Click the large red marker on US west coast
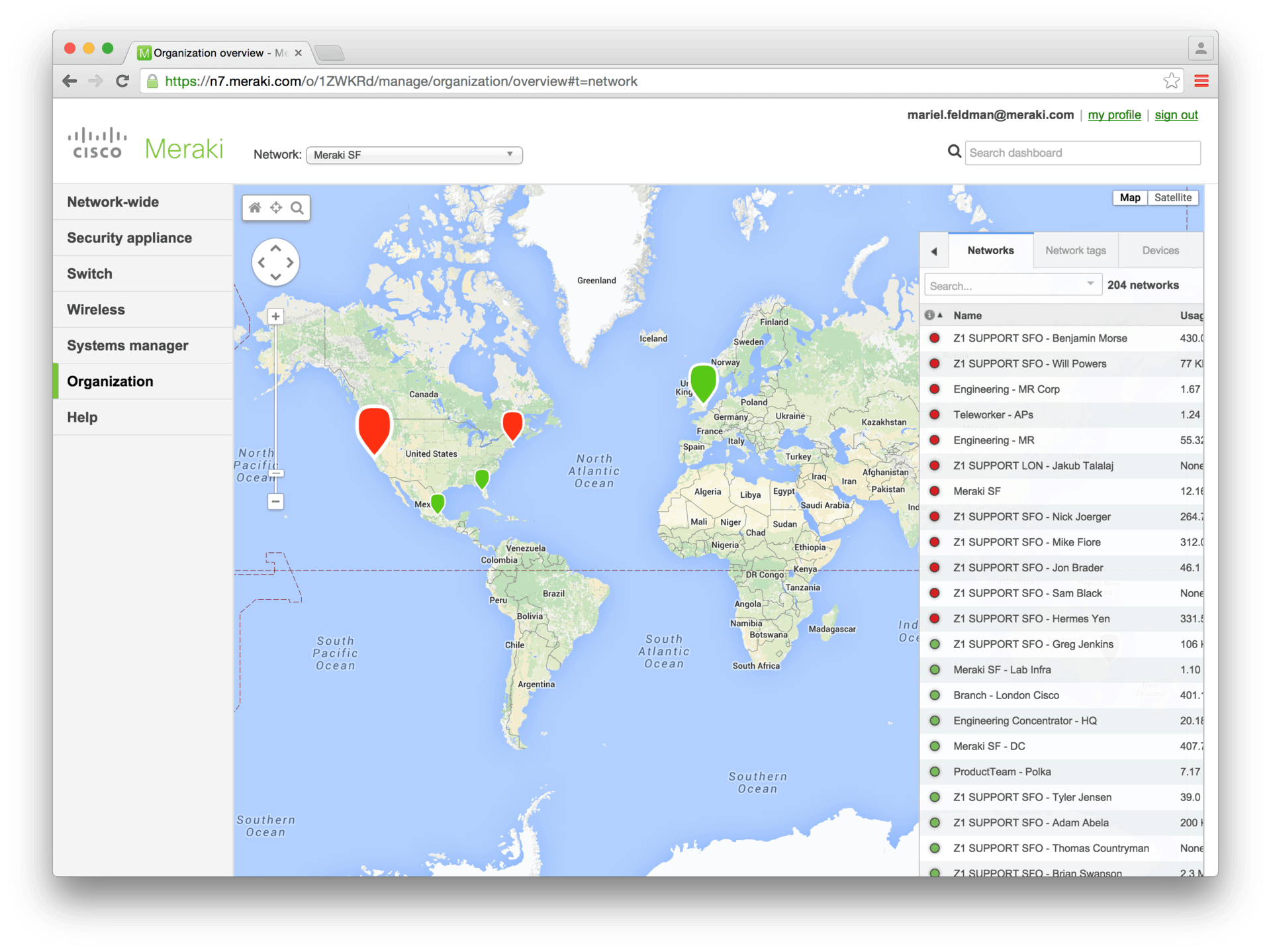The height and width of the screenshot is (952, 1271). [374, 430]
